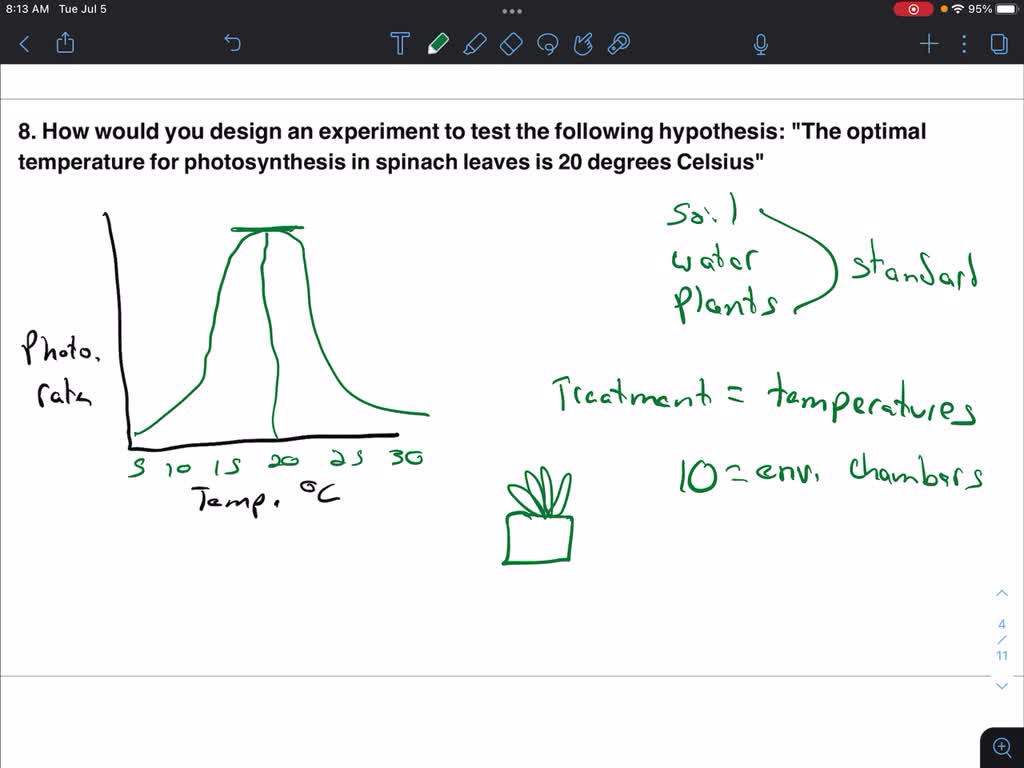1024x768 pixels.
Task: Tap the bottom-right zoom button
Action: (1002, 746)
